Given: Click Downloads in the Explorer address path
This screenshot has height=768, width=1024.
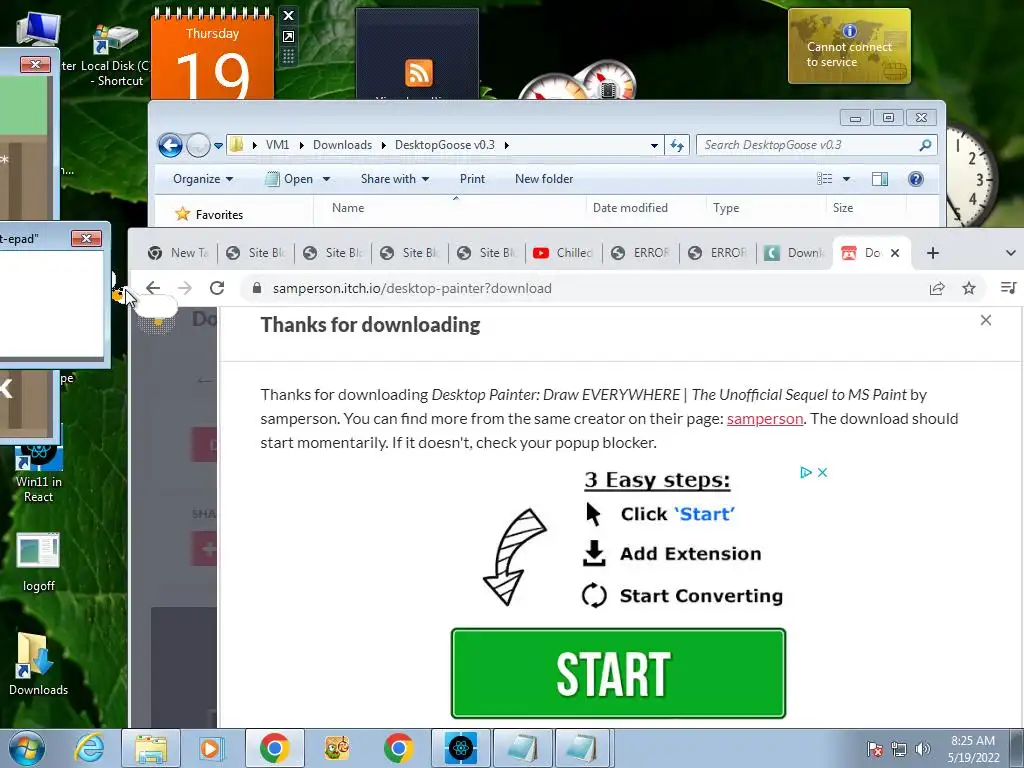Looking at the screenshot, I should click(342, 145).
